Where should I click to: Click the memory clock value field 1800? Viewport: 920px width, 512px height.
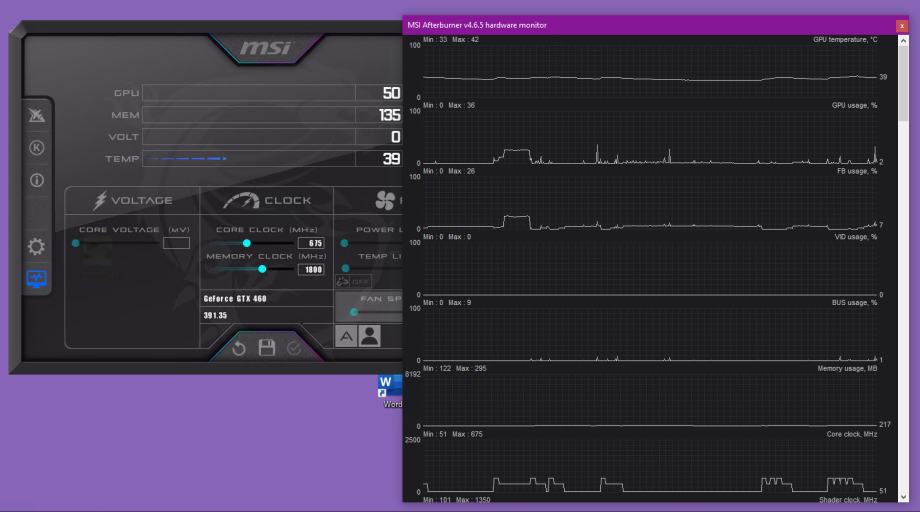tap(311, 269)
